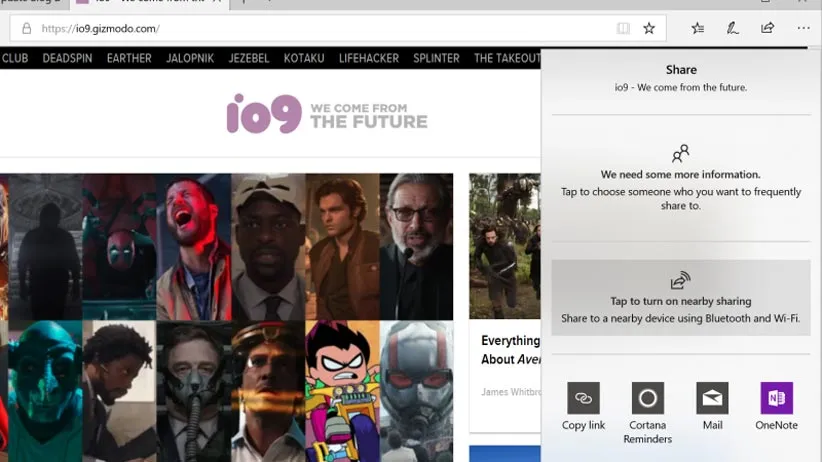The height and width of the screenshot is (462, 822).
Task: Send the page to OneNote
Action: pos(776,398)
